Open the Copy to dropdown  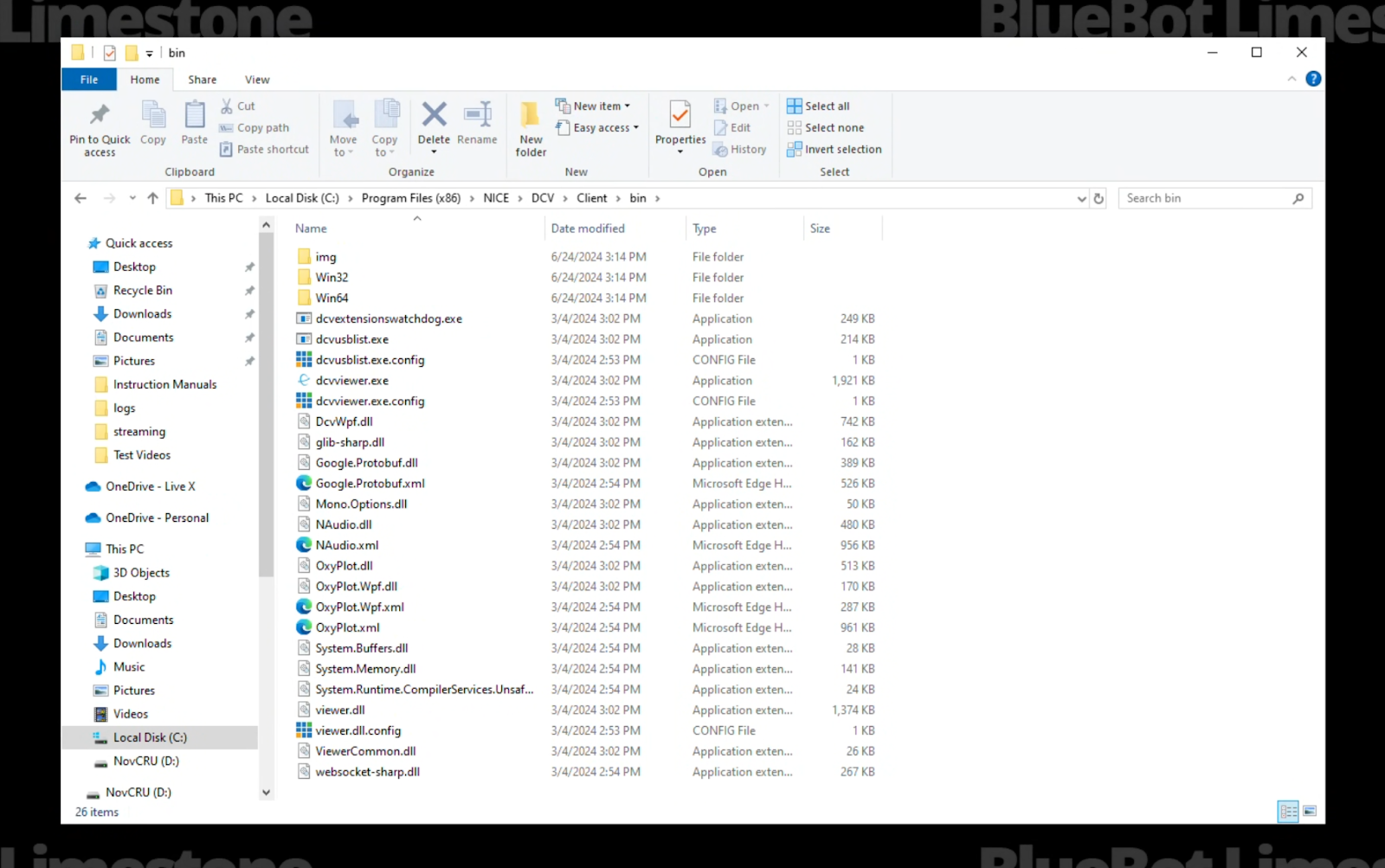pos(385,128)
